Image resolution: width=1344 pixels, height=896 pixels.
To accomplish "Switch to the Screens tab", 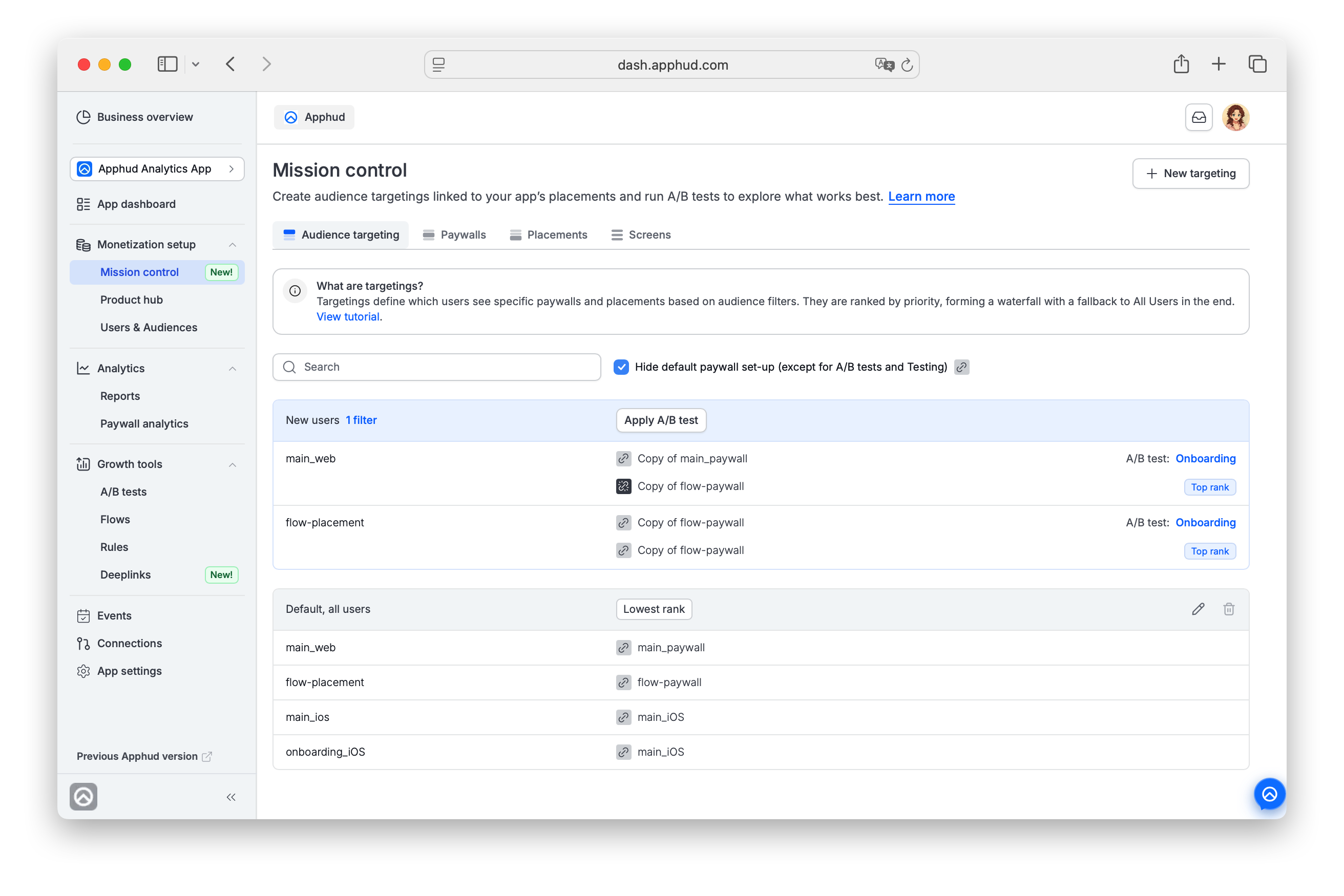I will point(640,235).
